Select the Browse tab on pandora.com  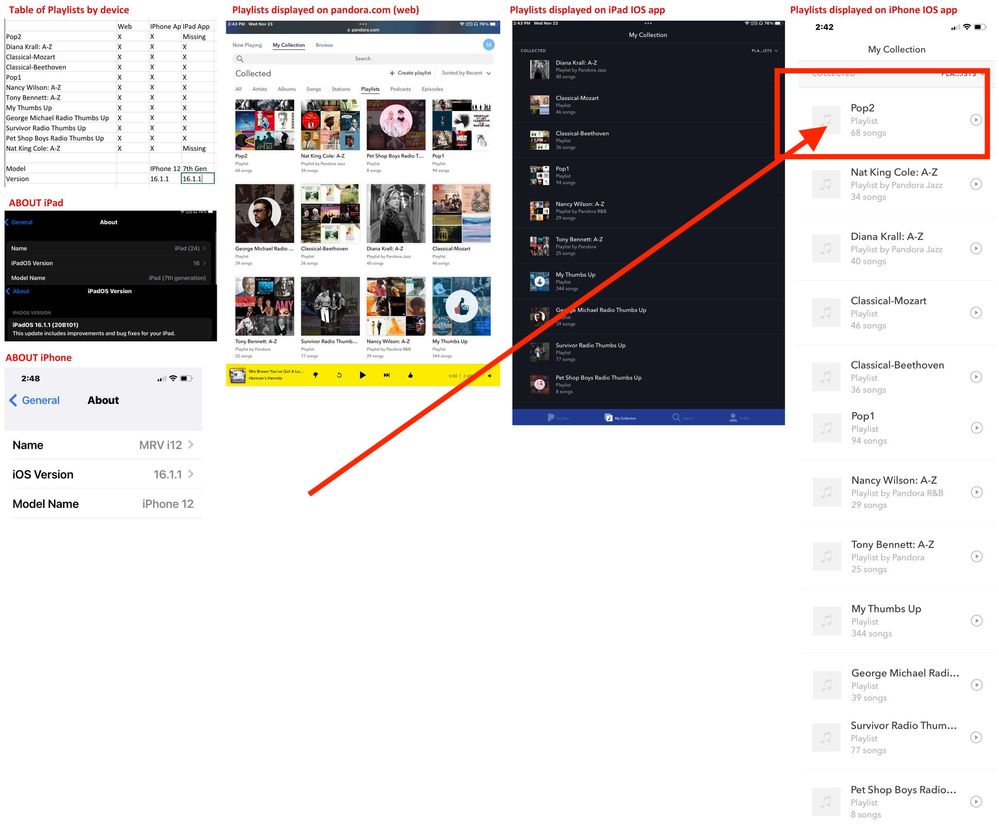[324, 45]
